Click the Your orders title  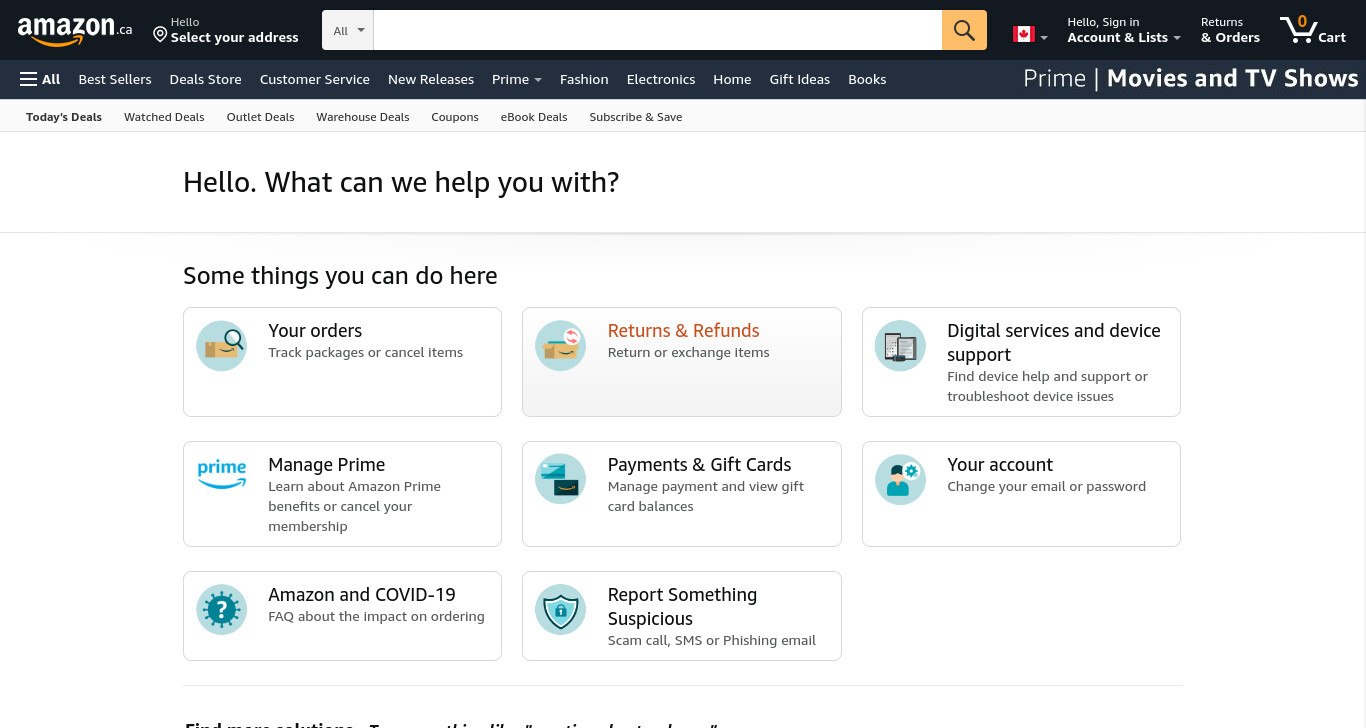click(315, 331)
